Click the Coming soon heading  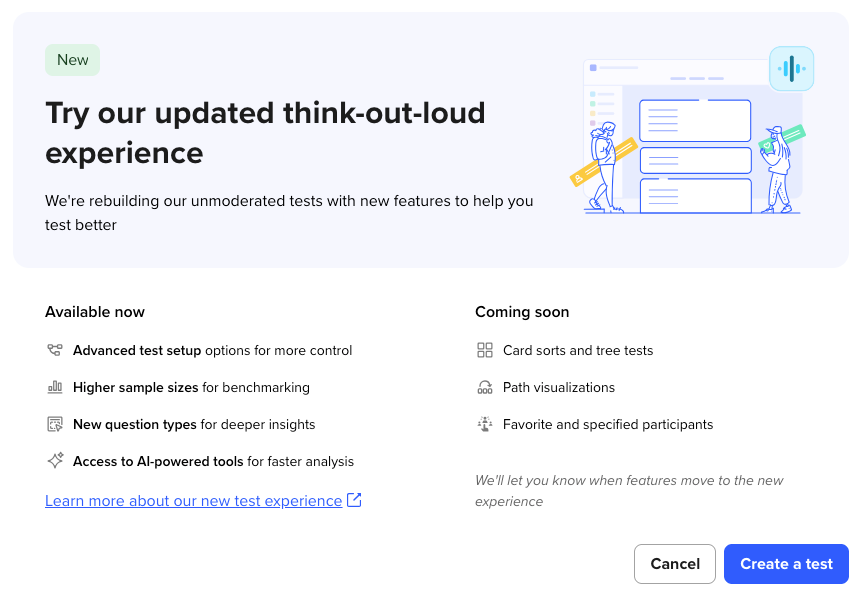point(522,312)
